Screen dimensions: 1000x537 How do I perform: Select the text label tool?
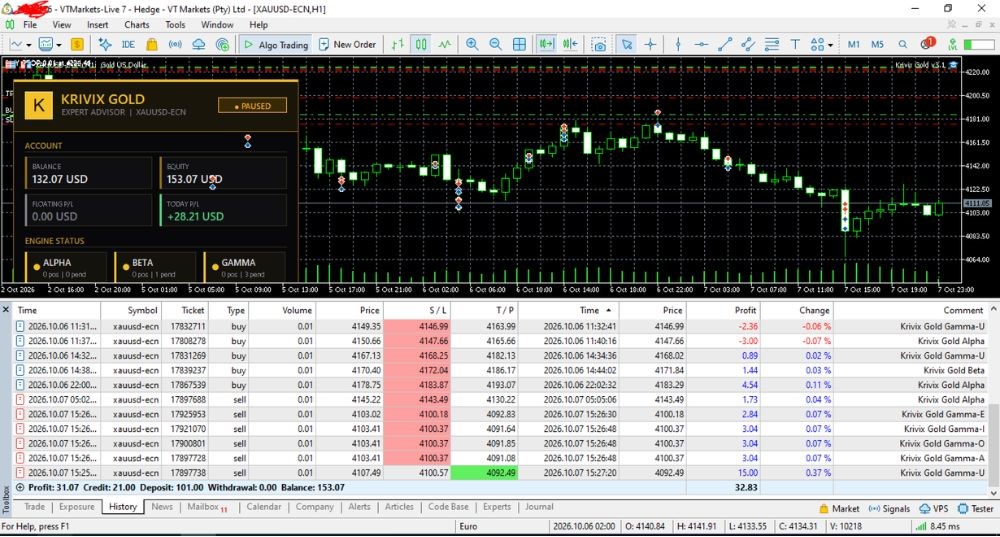pos(795,45)
